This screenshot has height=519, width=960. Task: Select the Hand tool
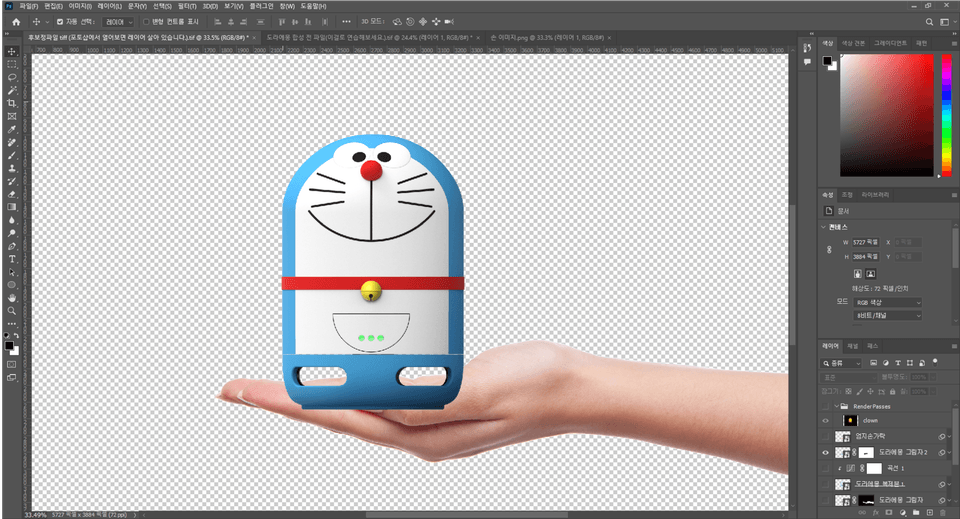[12, 298]
